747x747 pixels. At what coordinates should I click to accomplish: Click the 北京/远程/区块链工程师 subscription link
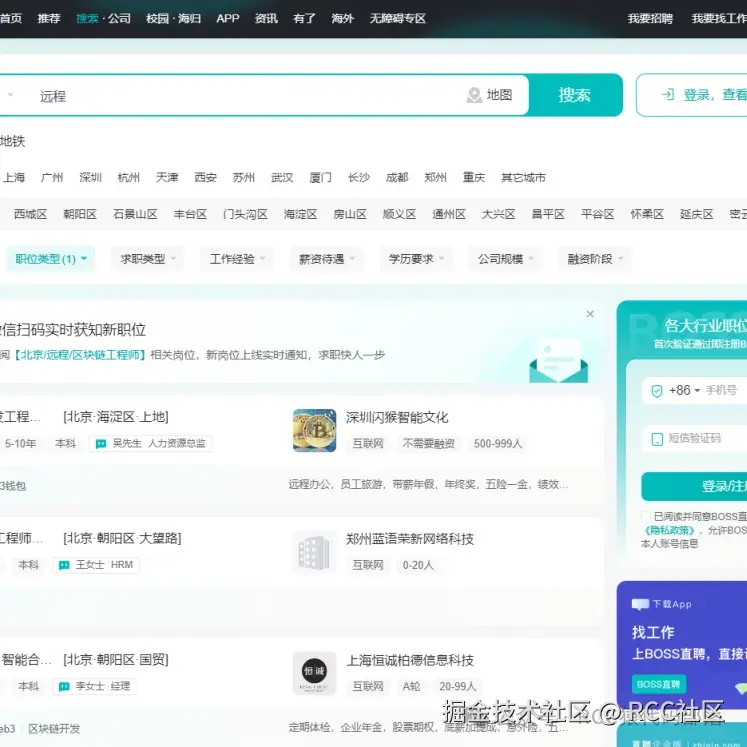coord(79,355)
